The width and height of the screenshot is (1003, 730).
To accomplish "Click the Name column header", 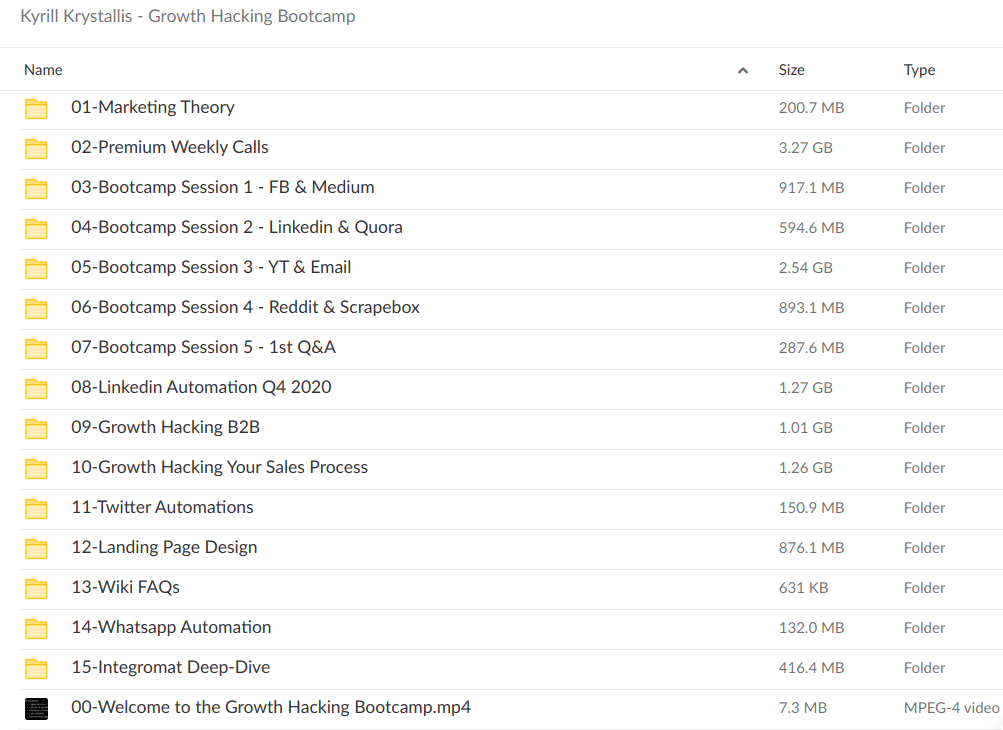I will click(43, 70).
